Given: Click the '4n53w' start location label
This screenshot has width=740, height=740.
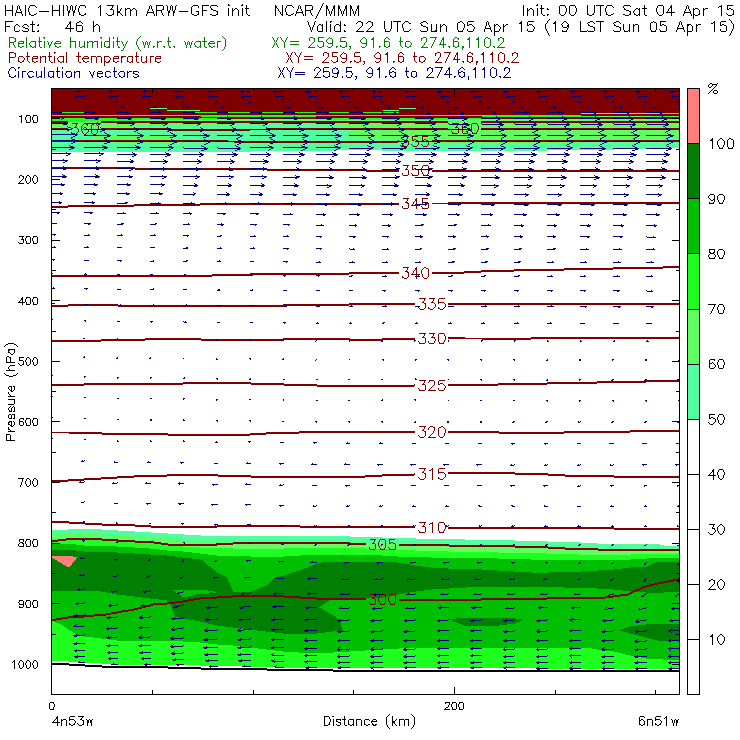Looking at the screenshot, I should [x=73, y=722].
